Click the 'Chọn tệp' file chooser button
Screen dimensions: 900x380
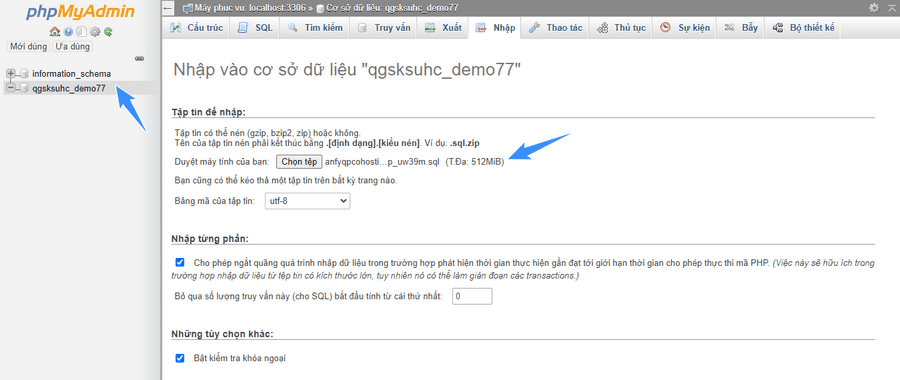pyautogui.click(x=299, y=162)
